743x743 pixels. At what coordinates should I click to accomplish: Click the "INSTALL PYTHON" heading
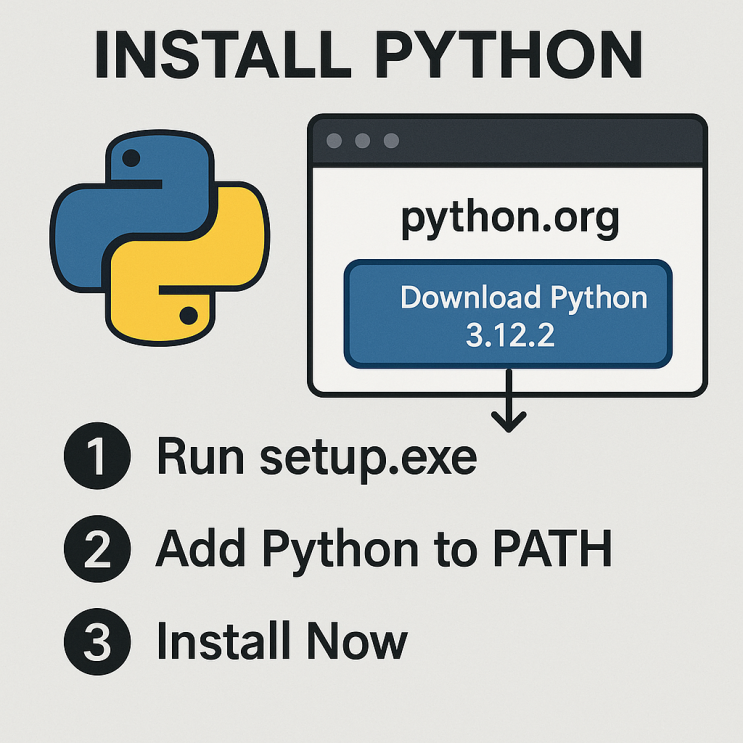(368, 54)
